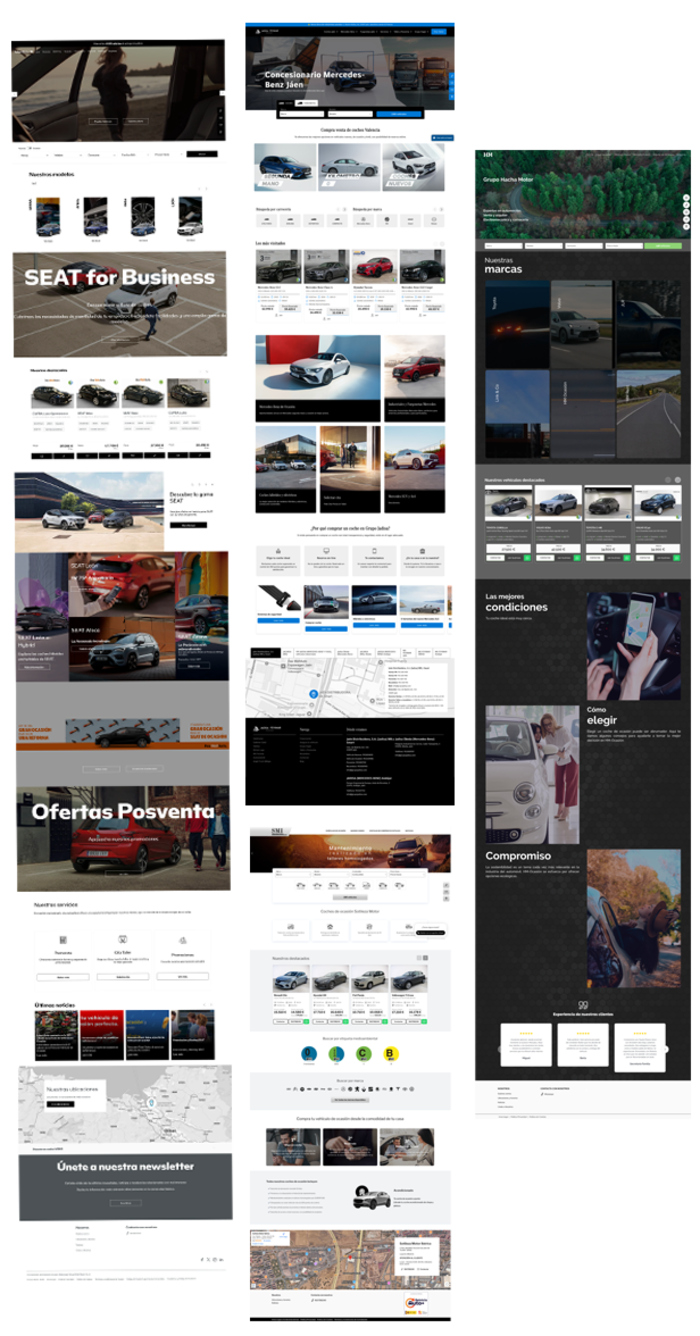Open the Ofertas Posventa banner
Viewport: 700px width, 1336px height.
click(123, 838)
